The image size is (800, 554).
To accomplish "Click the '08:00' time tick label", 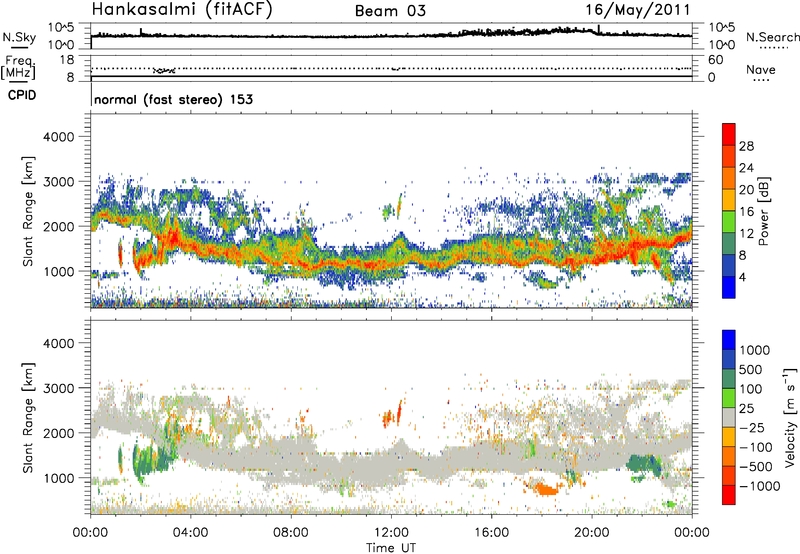I will 291,533.
